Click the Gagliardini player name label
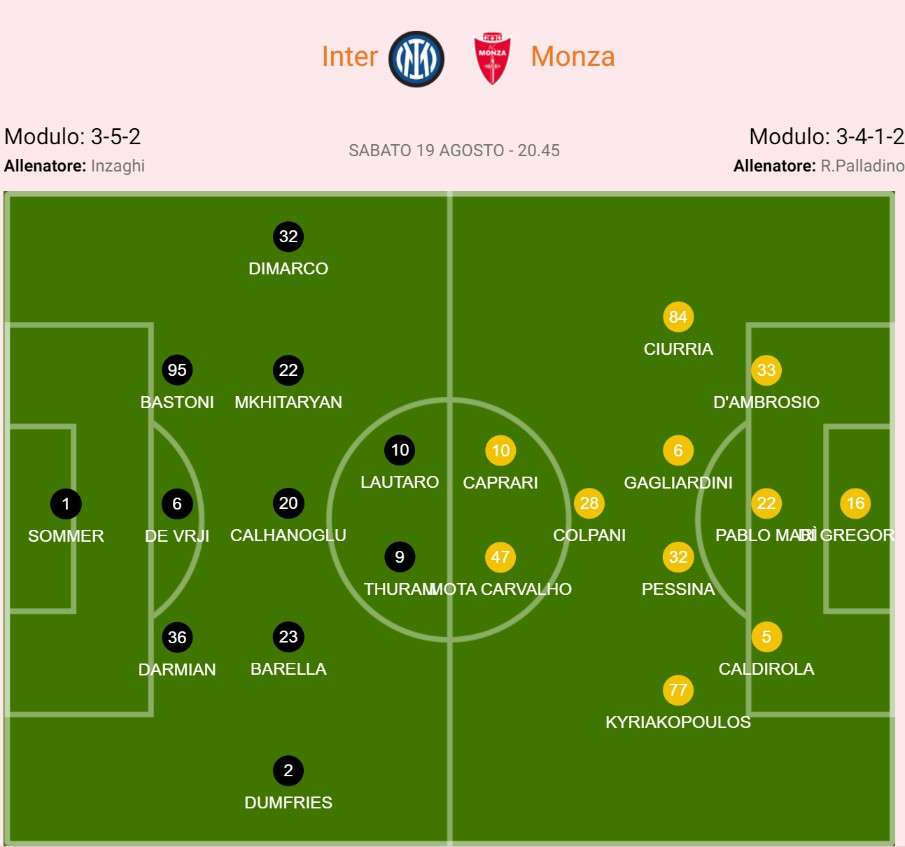Viewport: 905px width, 847px height. [x=678, y=482]
